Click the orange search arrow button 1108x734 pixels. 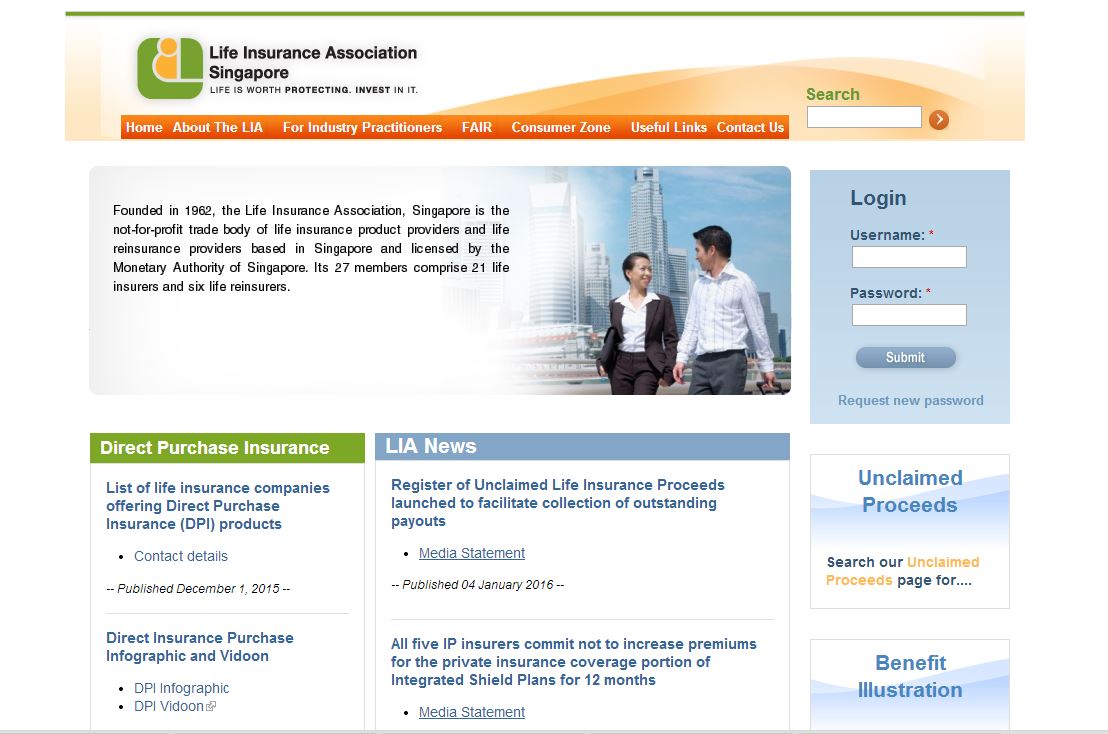[938, 120]
